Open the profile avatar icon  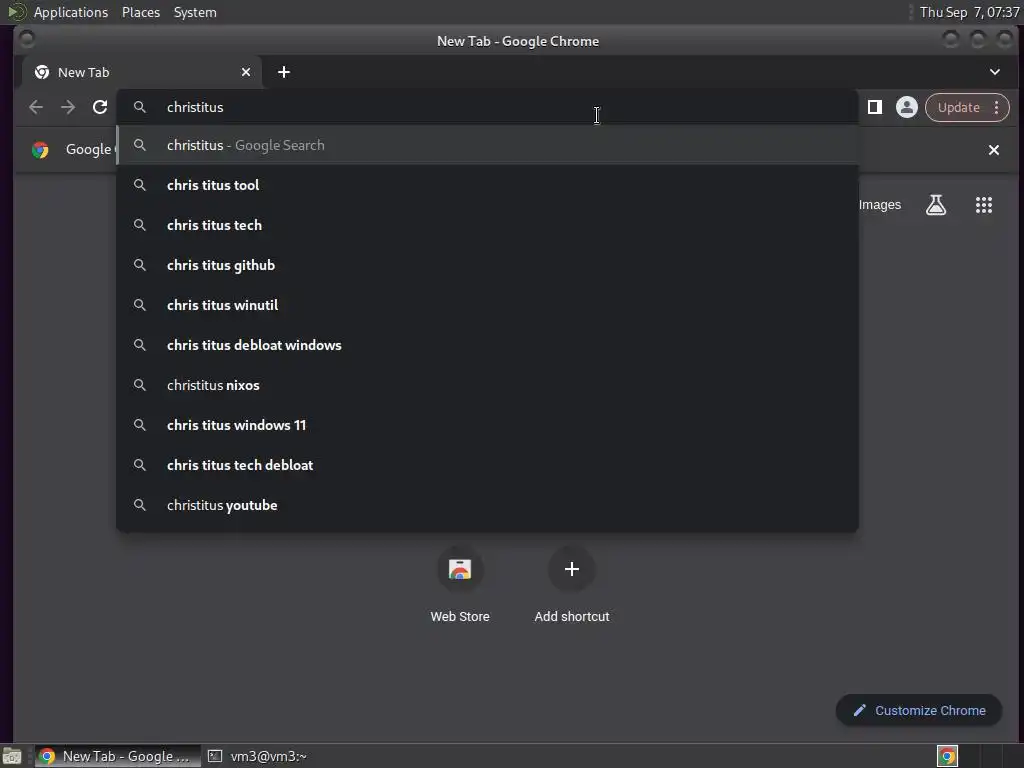(906, 107)
